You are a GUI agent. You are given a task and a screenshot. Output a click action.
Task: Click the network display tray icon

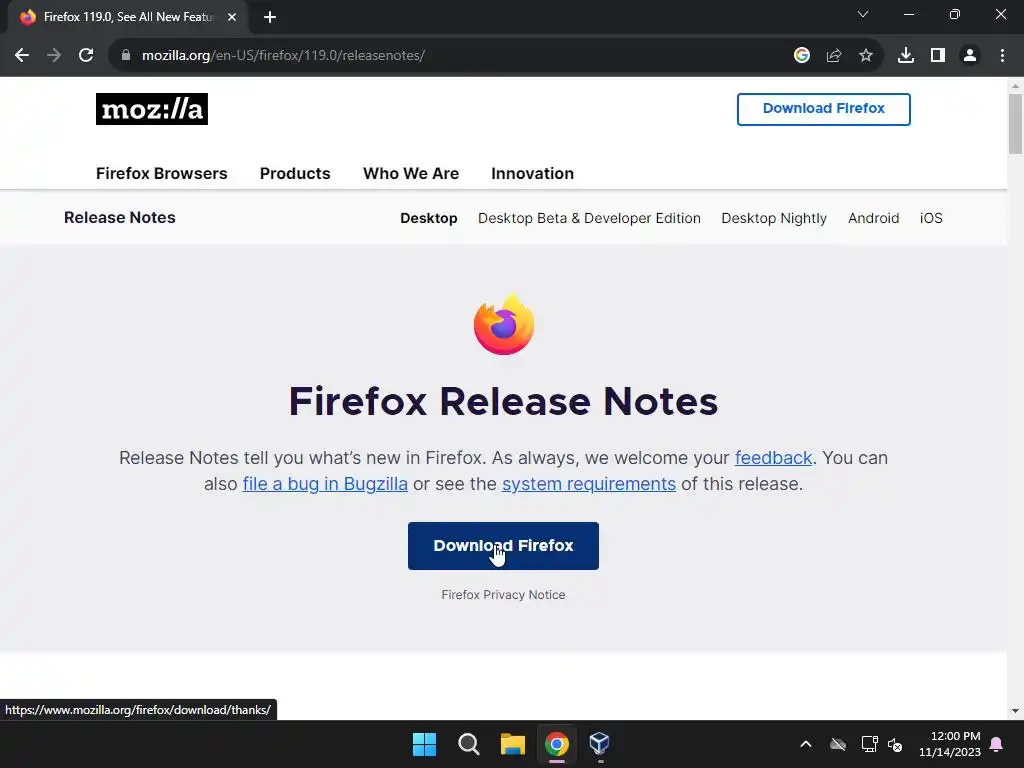click(869, 744)
